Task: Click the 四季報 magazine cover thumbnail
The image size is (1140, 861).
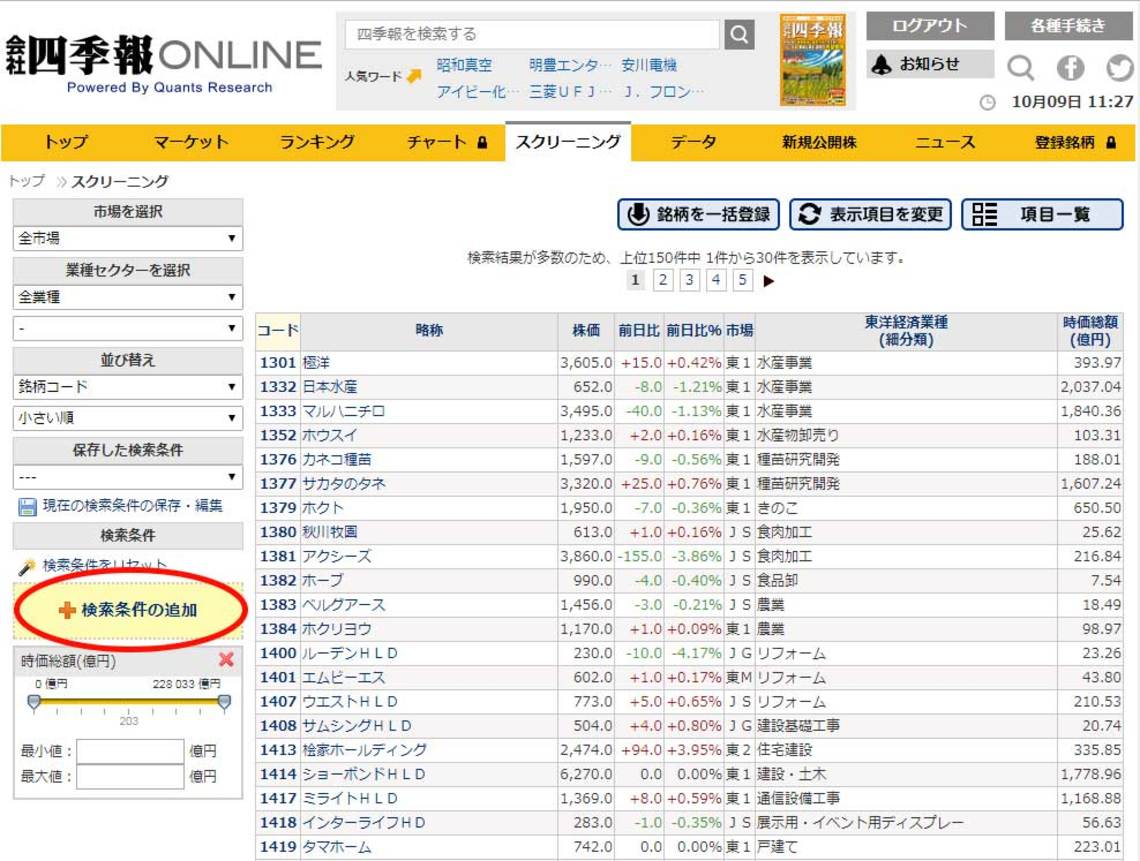Action: pyautogui.click(x=813, y=60)
